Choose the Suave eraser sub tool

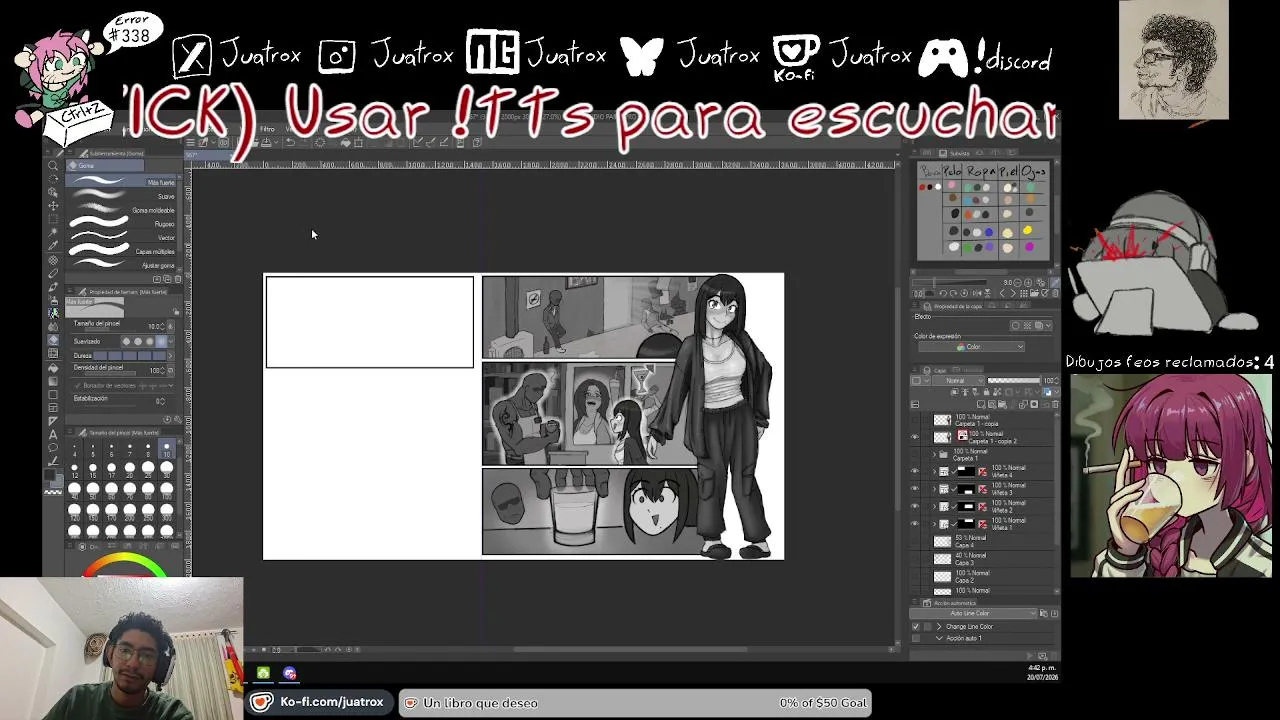click(x=121, y=196)
